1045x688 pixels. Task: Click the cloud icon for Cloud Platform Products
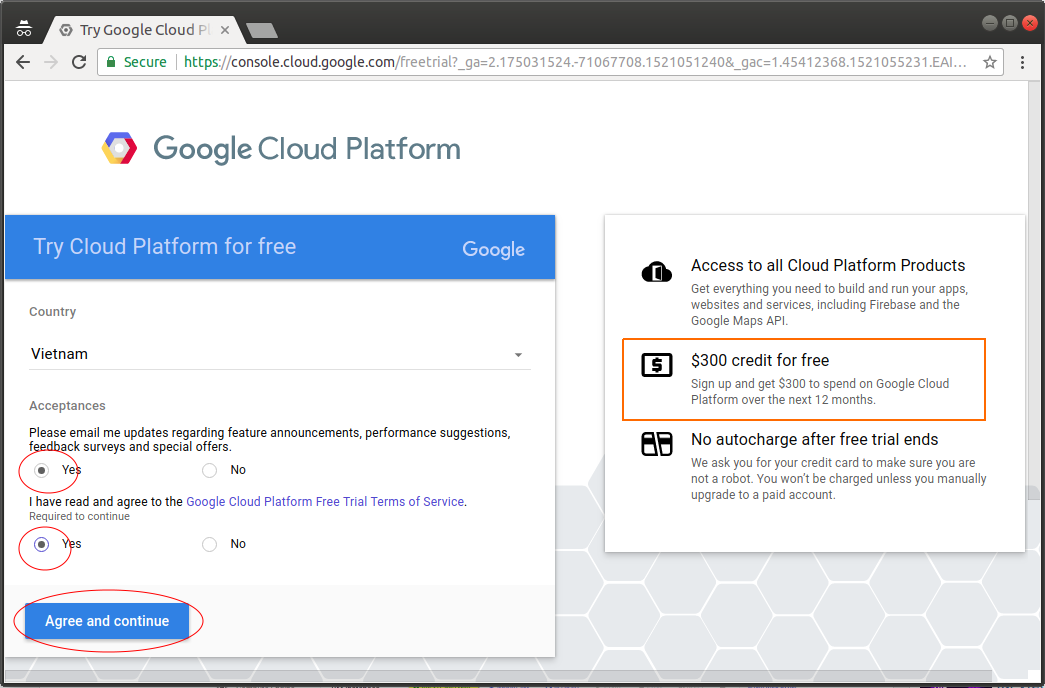coord(656,273)
